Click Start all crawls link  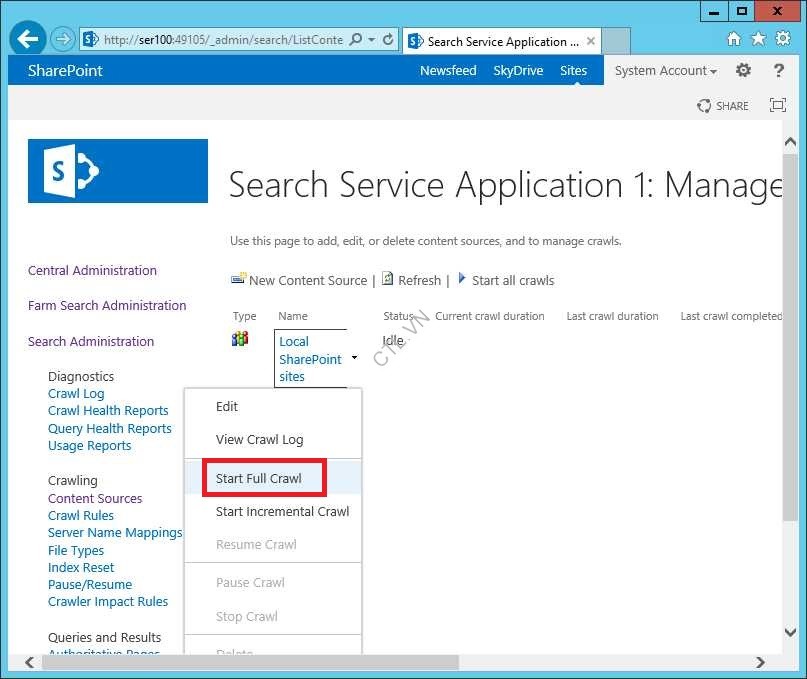pos(512,281)
